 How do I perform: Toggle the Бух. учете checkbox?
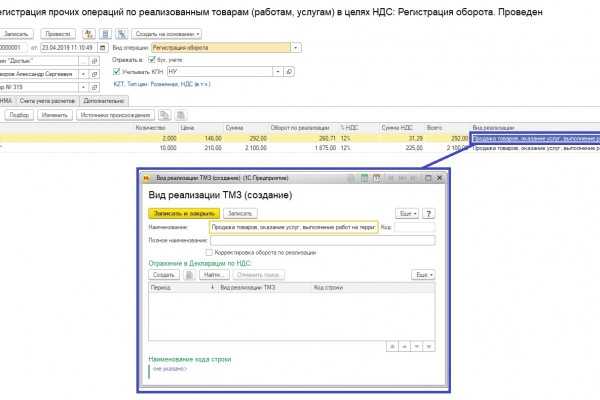(152, 59)
